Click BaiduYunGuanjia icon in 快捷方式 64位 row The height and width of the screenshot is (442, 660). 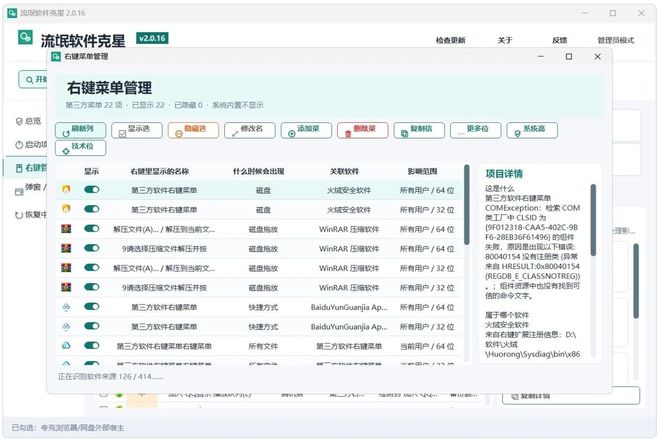66,307
